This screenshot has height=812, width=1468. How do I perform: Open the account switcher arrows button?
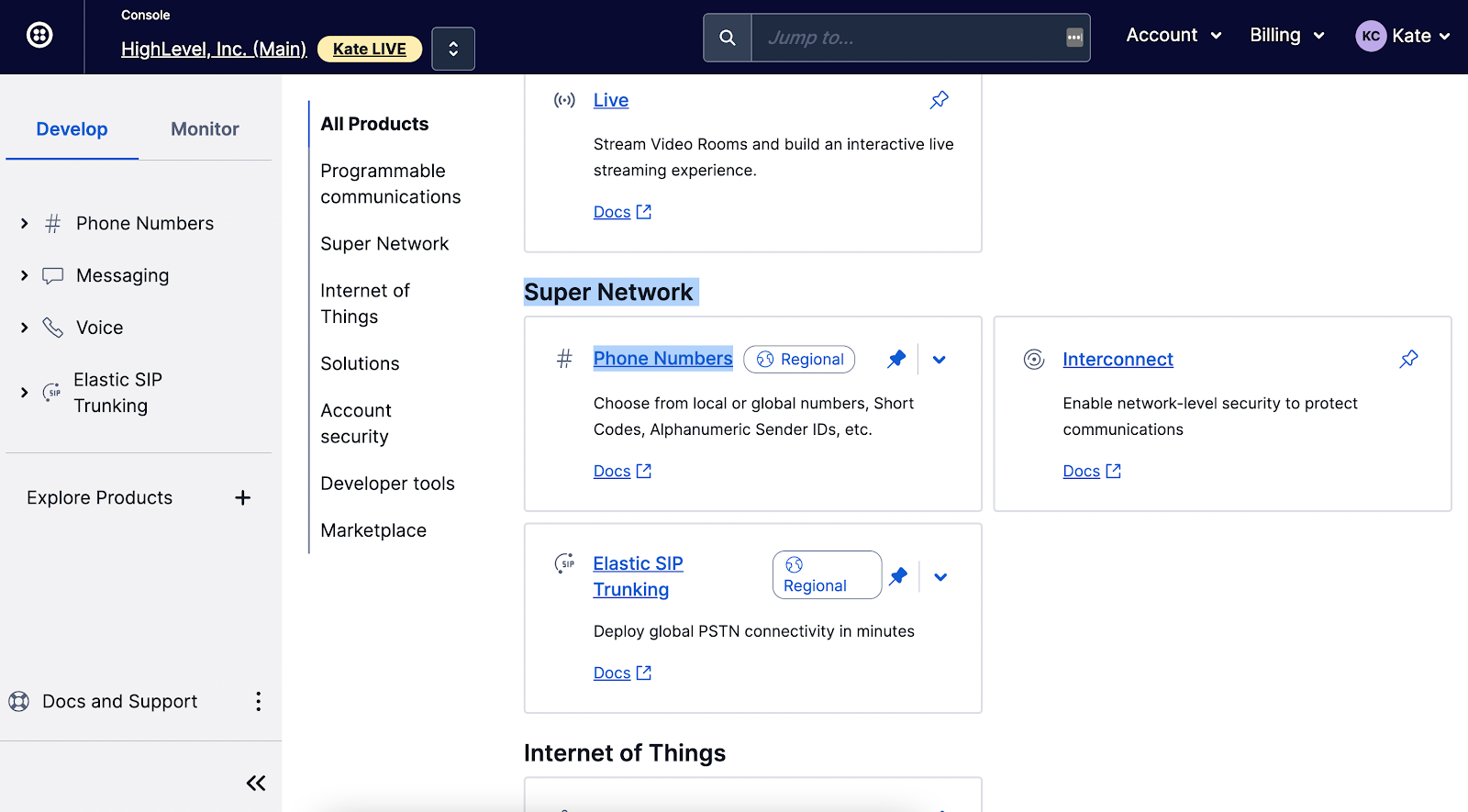(453, 49)
